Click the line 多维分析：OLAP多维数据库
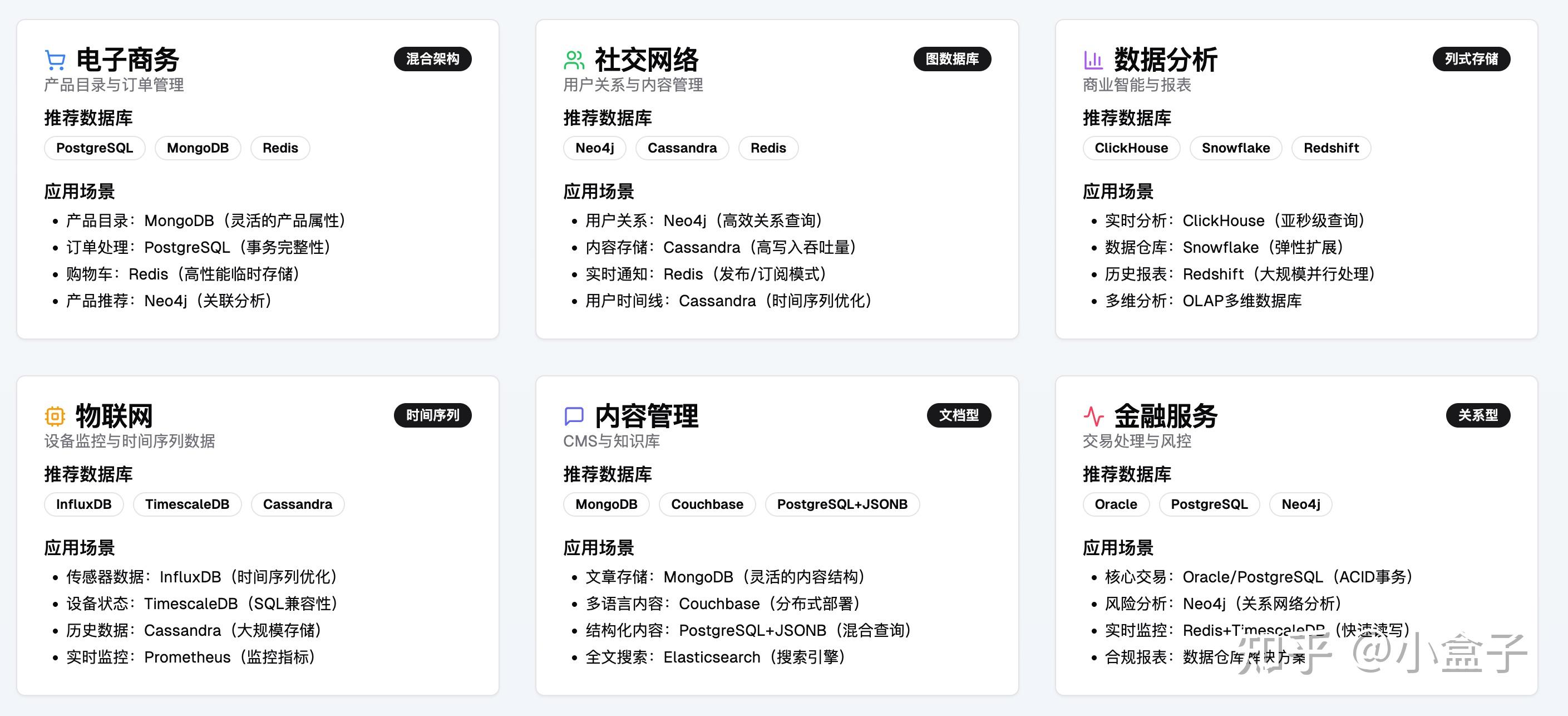The width and height of the screenshot is (1568, 716). [1203, 301]
